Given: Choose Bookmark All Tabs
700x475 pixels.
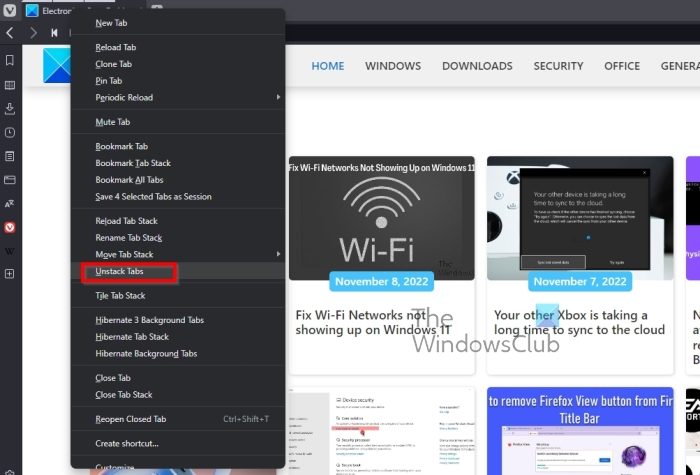Looking at the screenshot, I should click(x=178, y=180).
